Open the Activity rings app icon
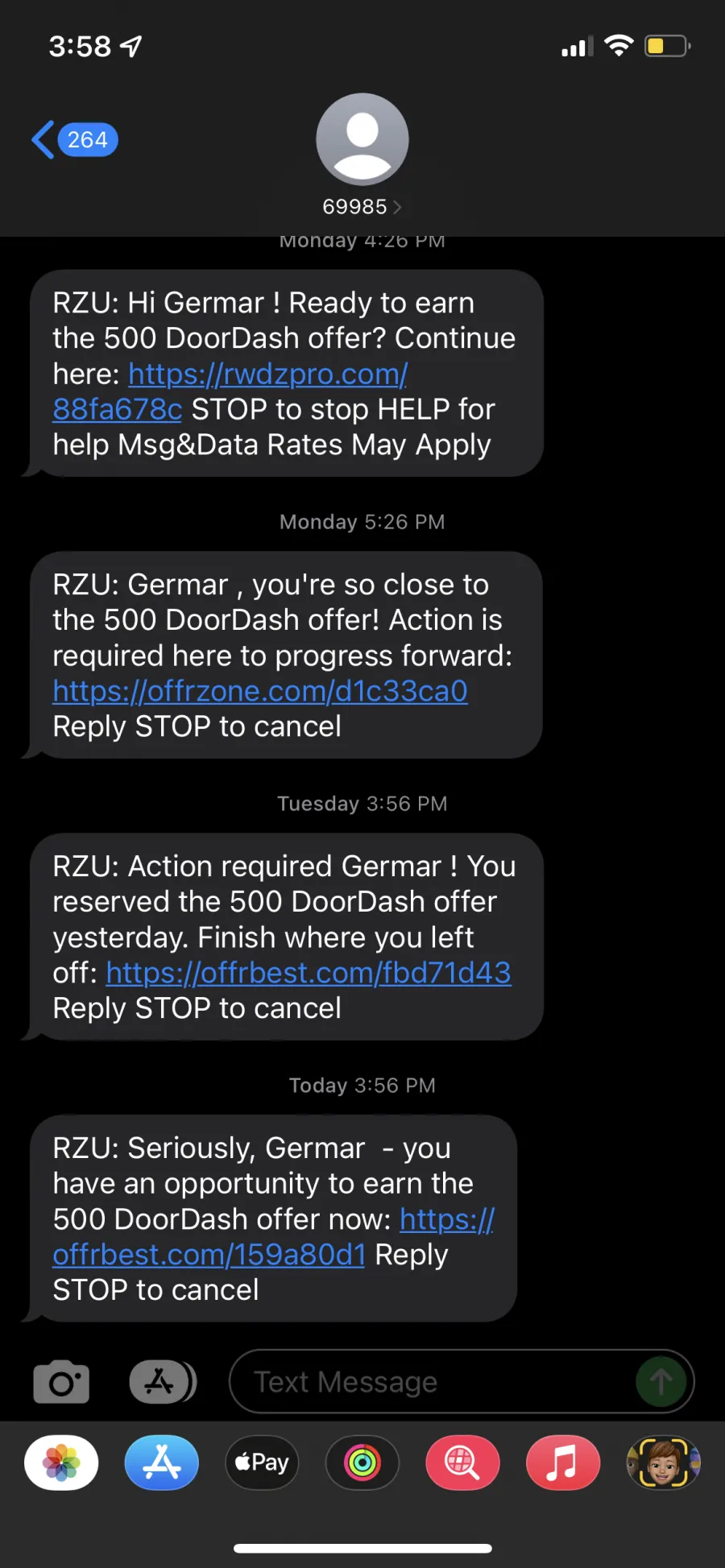 coord(362,1463)
